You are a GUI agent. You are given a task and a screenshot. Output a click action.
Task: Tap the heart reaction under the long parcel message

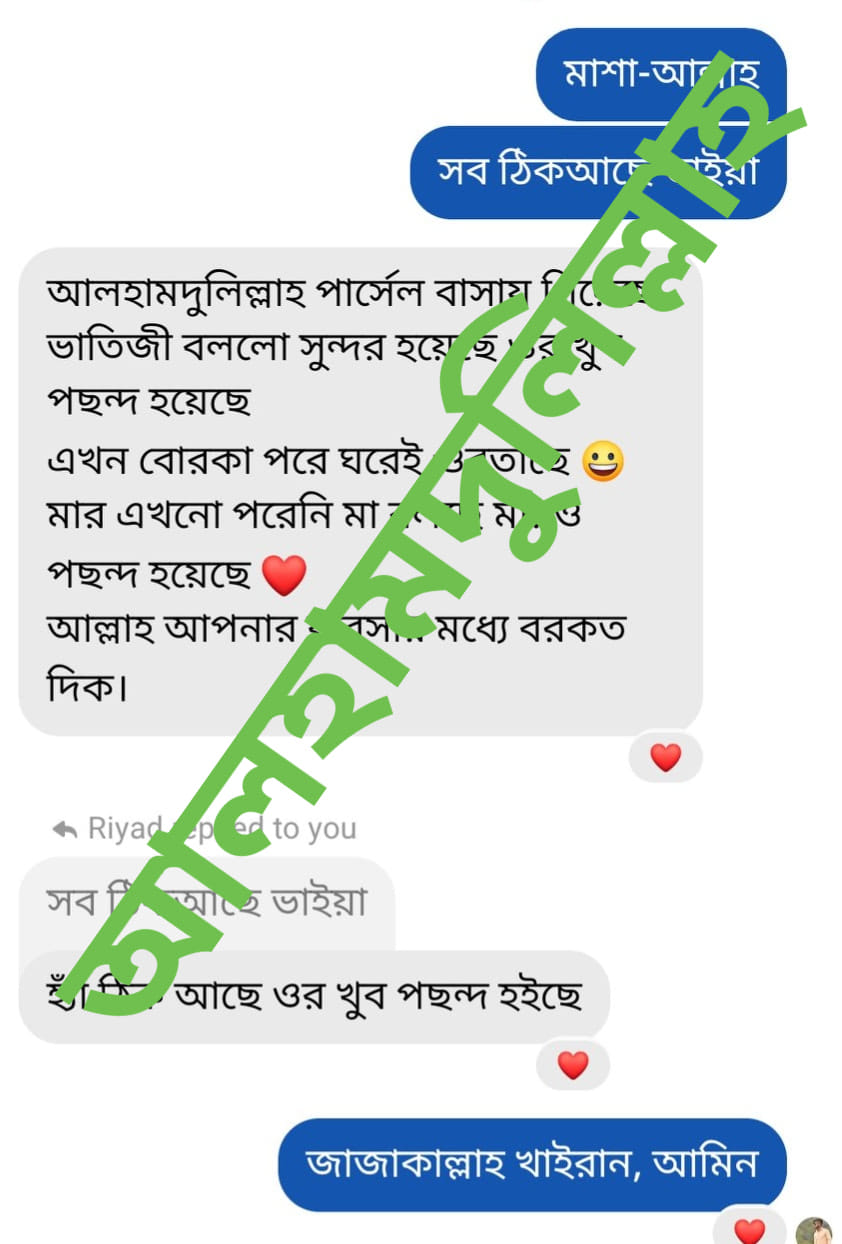click(665, 757)
